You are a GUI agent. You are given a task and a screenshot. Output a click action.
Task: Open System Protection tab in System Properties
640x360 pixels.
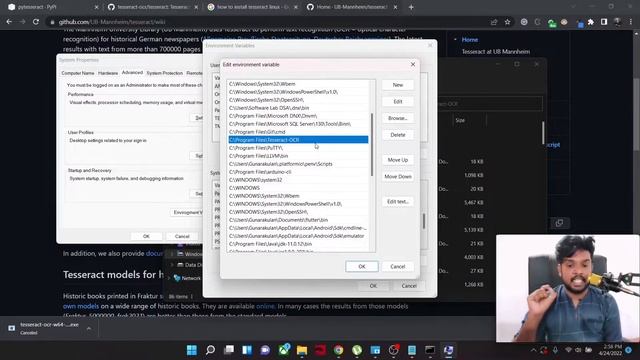(164, 73)
